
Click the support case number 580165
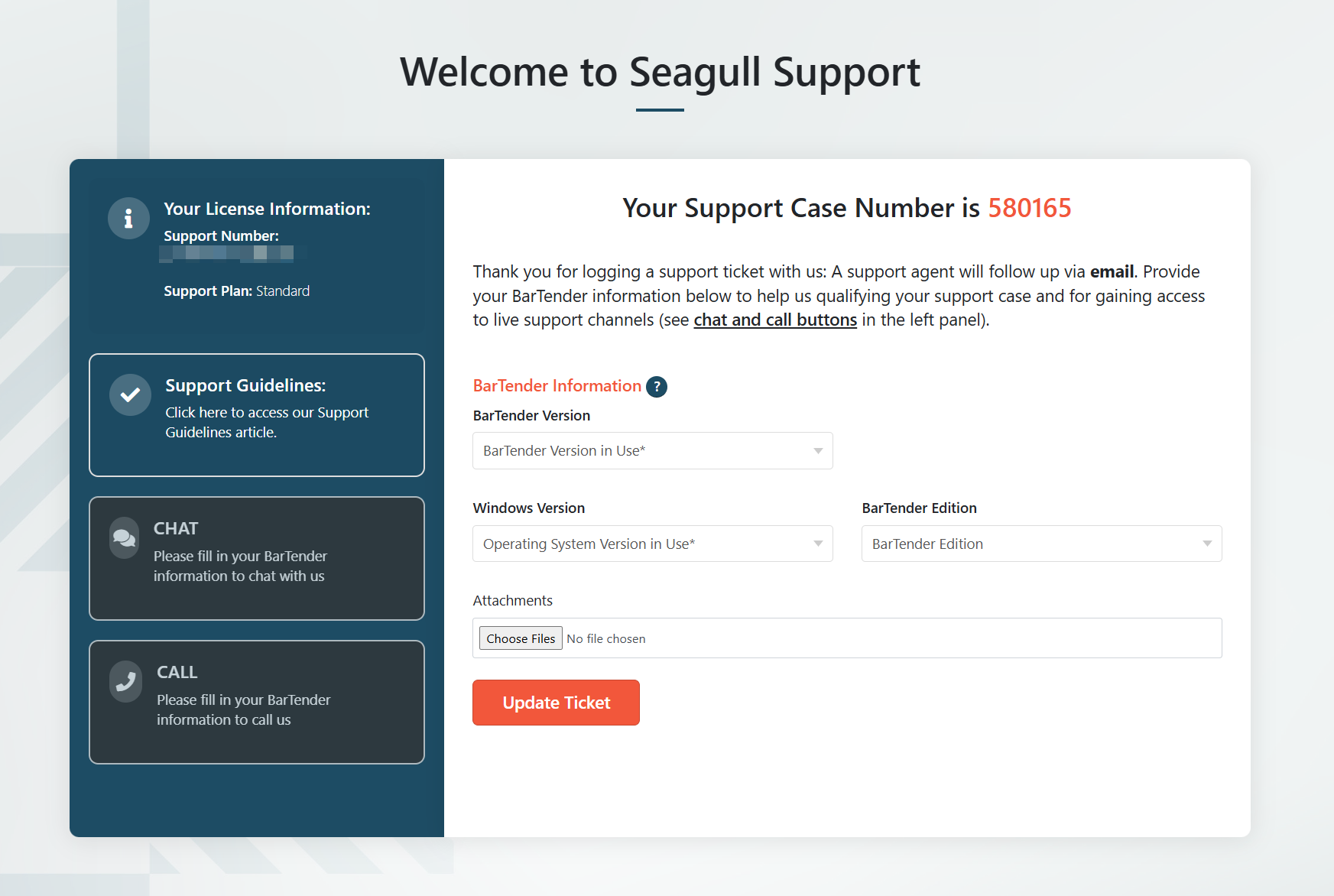point(1030,208)
